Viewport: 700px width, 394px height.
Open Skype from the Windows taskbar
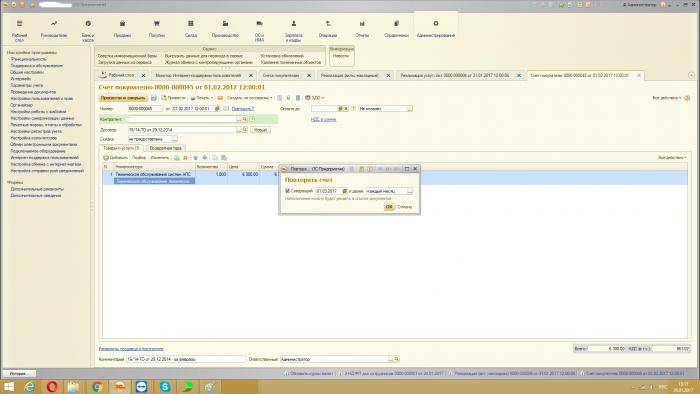(165, 387)
